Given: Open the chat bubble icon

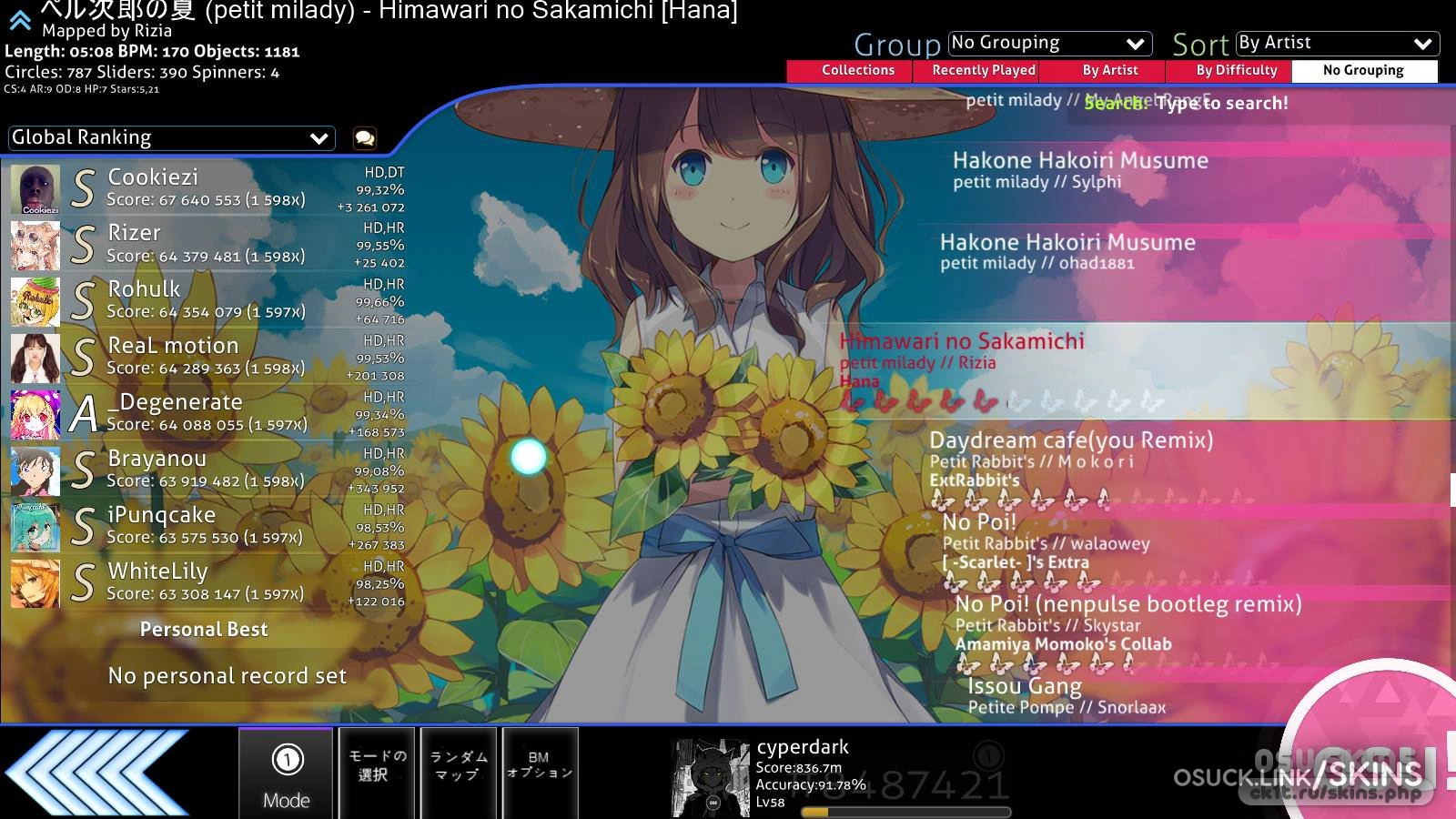Looking at the screenshot, I should click(x=365, y=138).
